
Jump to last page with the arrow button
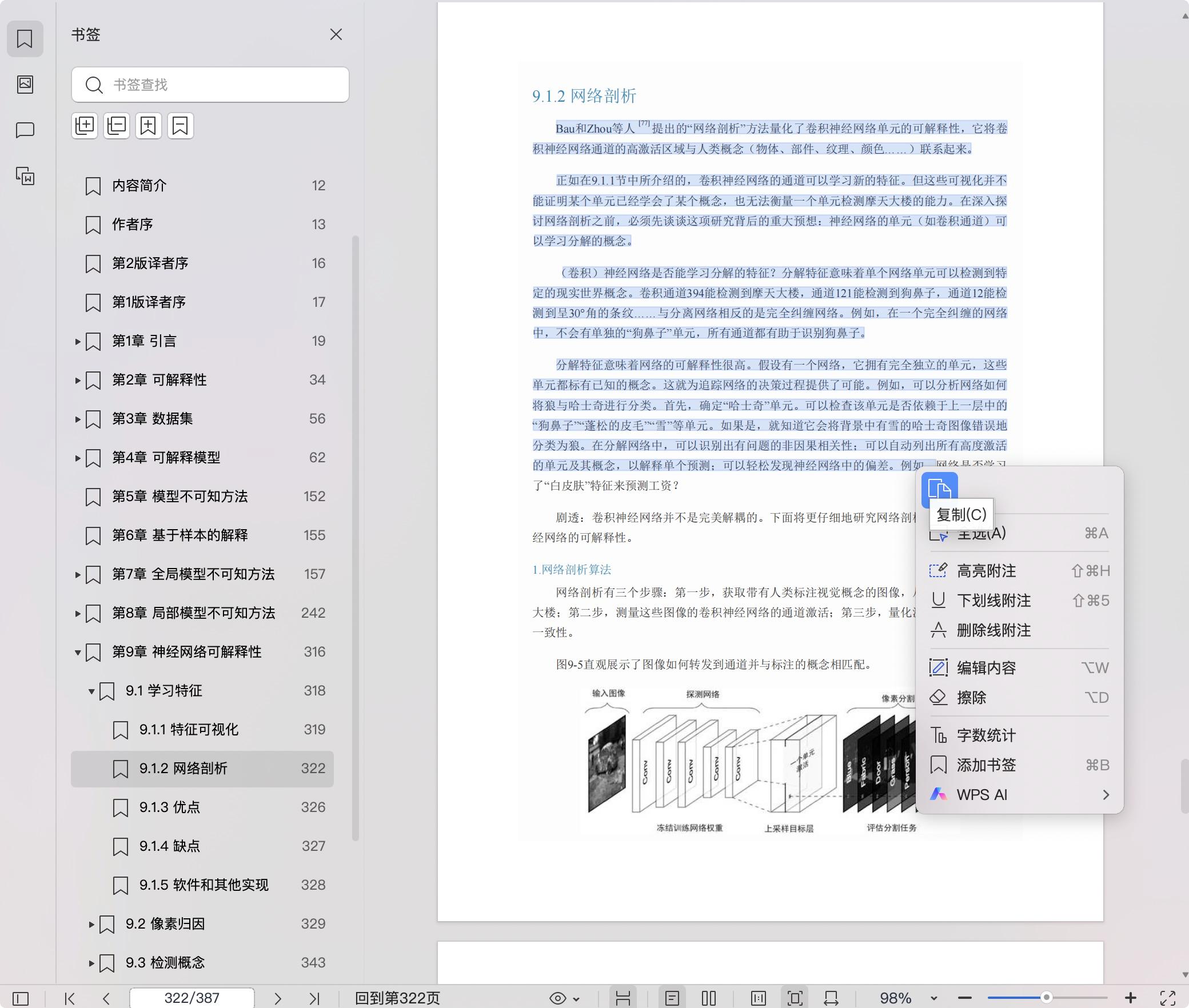(x=314, y=998)
